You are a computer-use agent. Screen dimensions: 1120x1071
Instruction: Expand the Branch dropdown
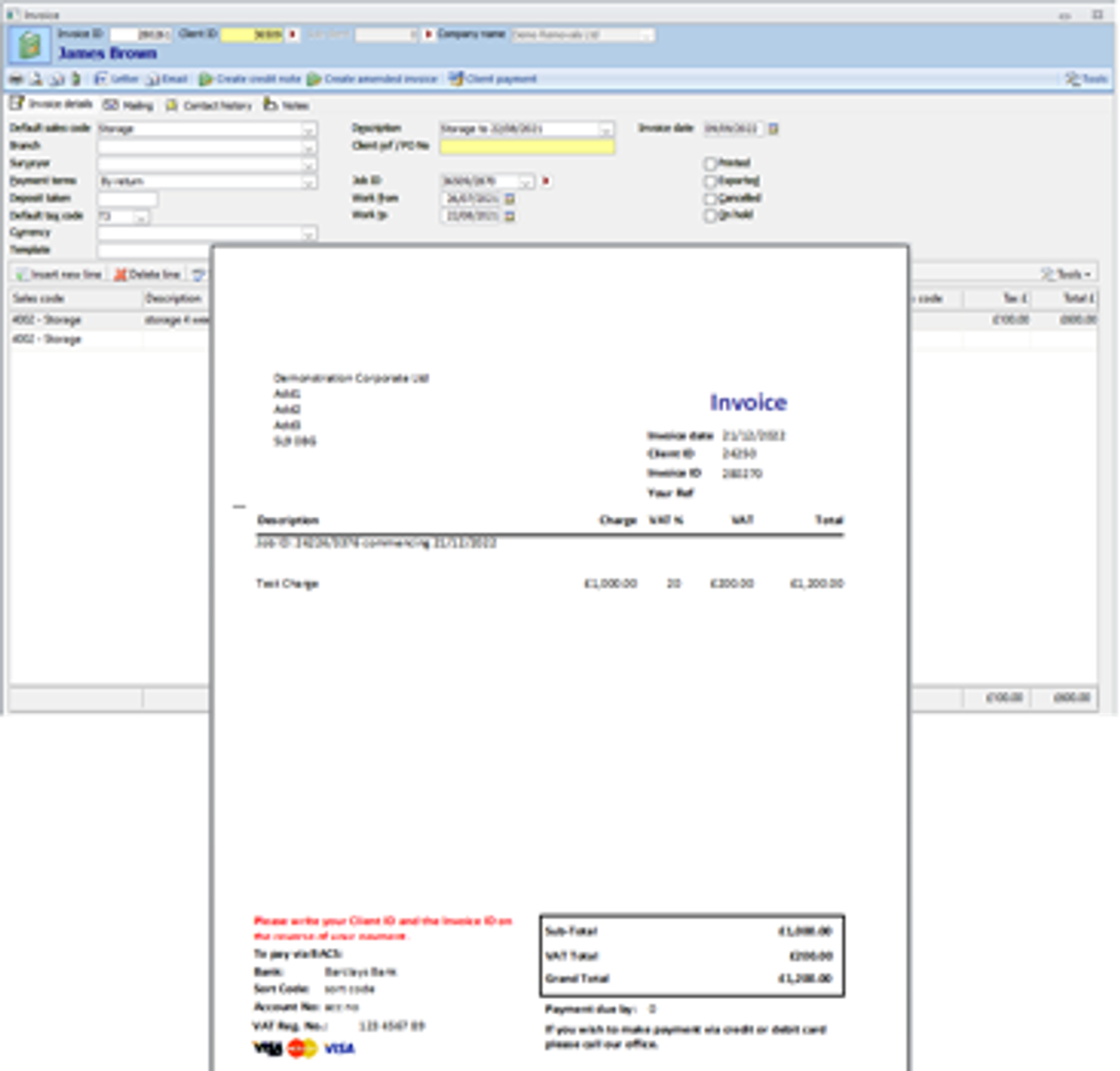coord(308,146)
